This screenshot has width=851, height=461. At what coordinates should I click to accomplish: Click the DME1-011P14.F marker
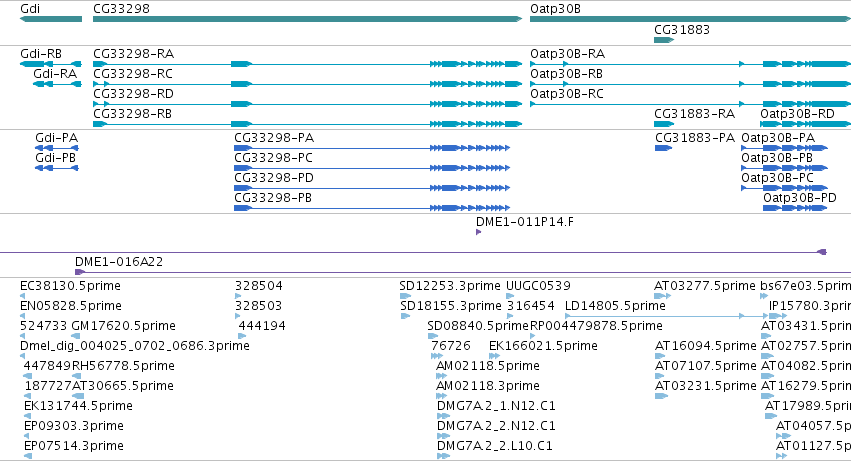coord(478,232)
